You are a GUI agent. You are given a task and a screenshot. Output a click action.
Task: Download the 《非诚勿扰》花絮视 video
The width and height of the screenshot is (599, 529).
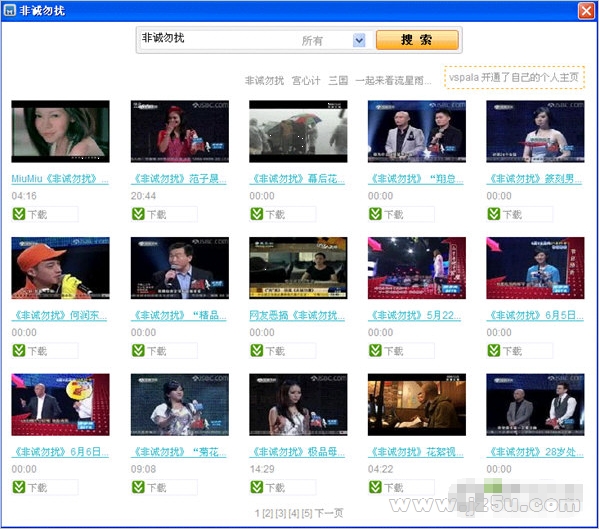(x=401, y=487)
